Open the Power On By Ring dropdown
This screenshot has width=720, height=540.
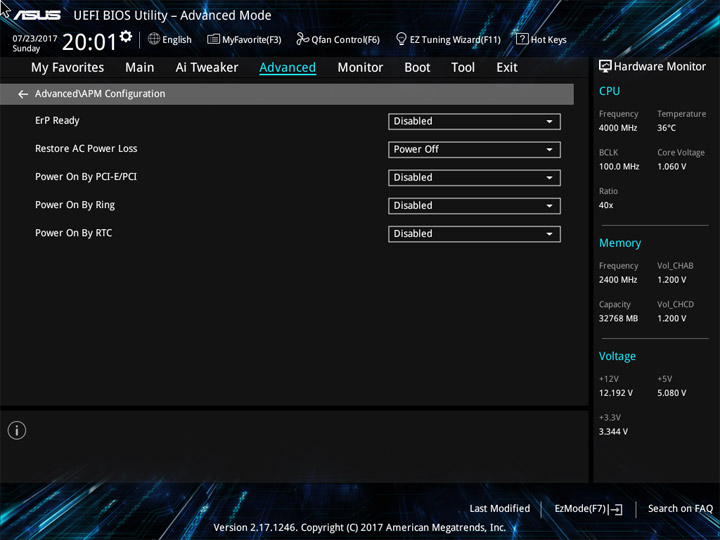click(x=474, y=206)
